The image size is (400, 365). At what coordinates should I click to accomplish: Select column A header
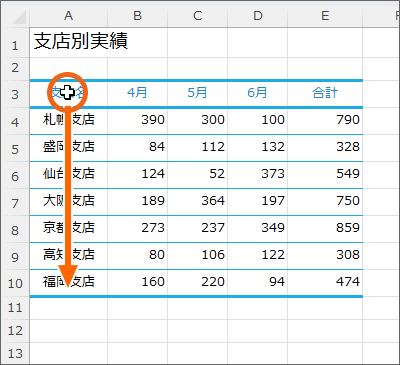(x=68, y=15)
